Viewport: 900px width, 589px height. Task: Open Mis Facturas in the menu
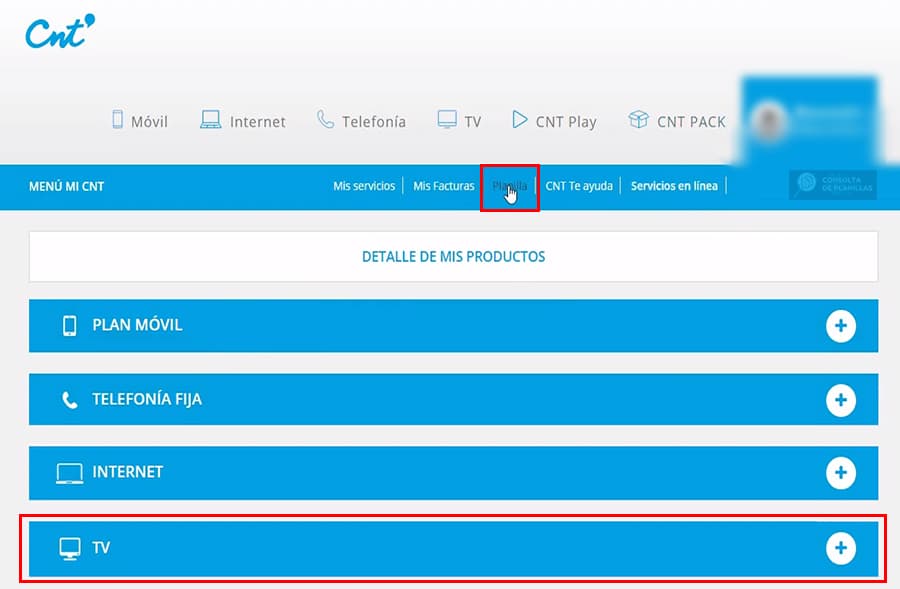(444, 186)
